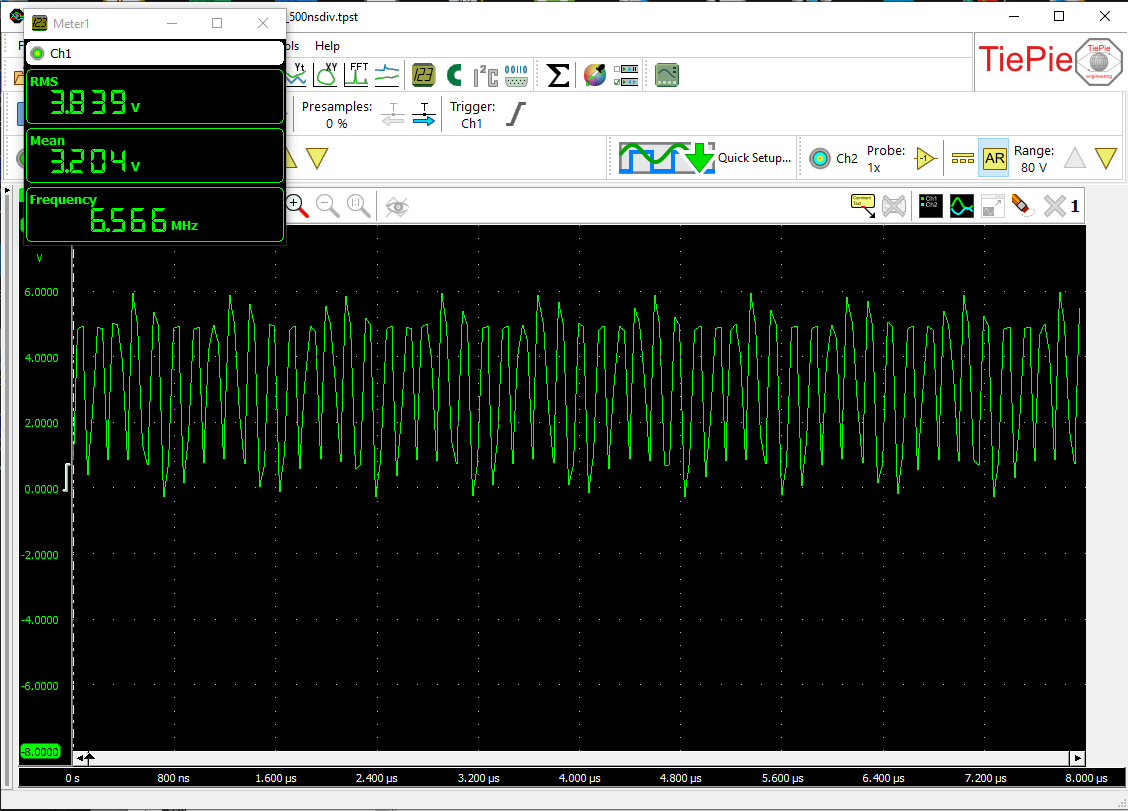Create a new Yt graph

tap(296, 74)
